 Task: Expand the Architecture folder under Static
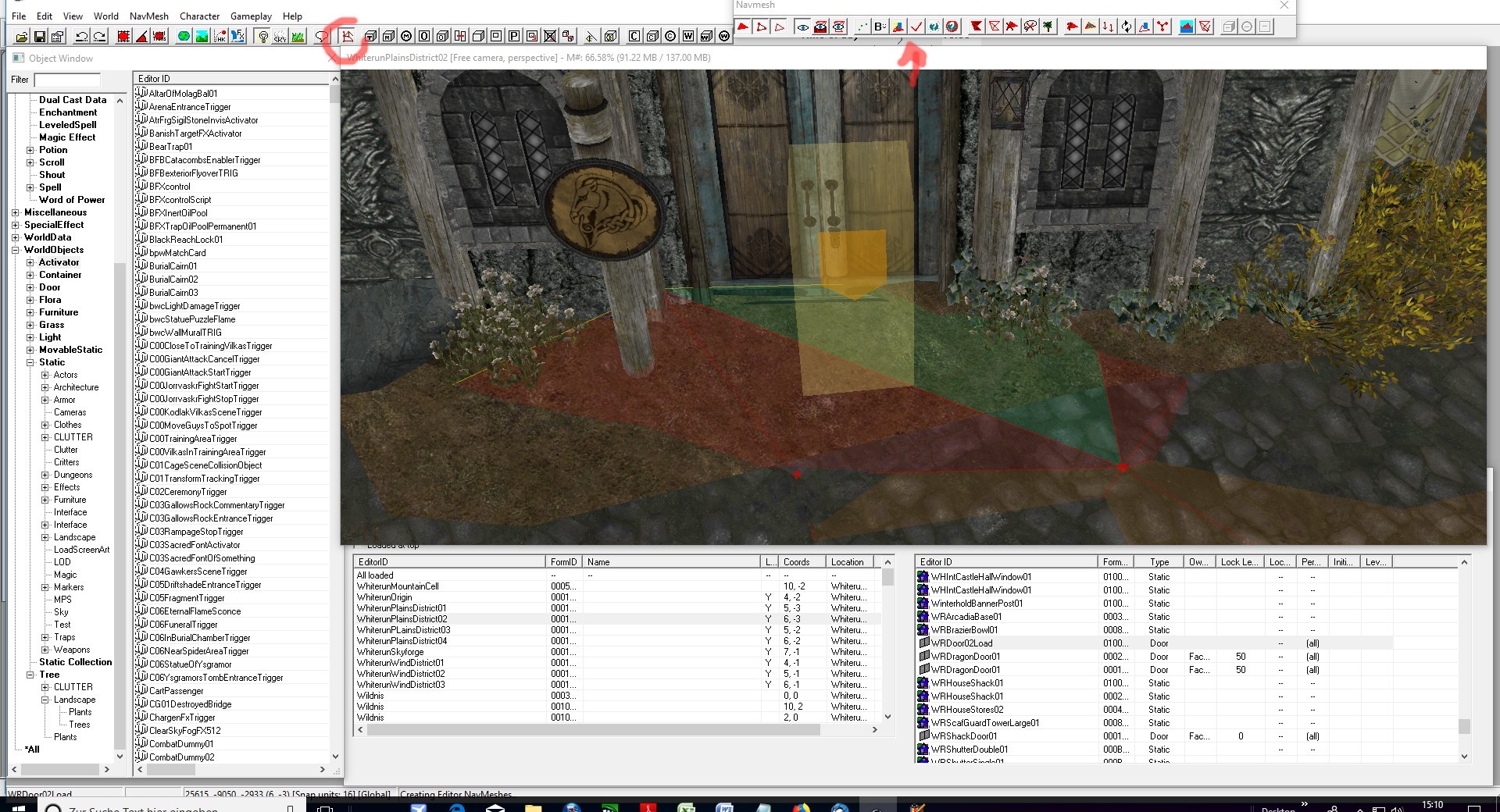pos(45,387)
